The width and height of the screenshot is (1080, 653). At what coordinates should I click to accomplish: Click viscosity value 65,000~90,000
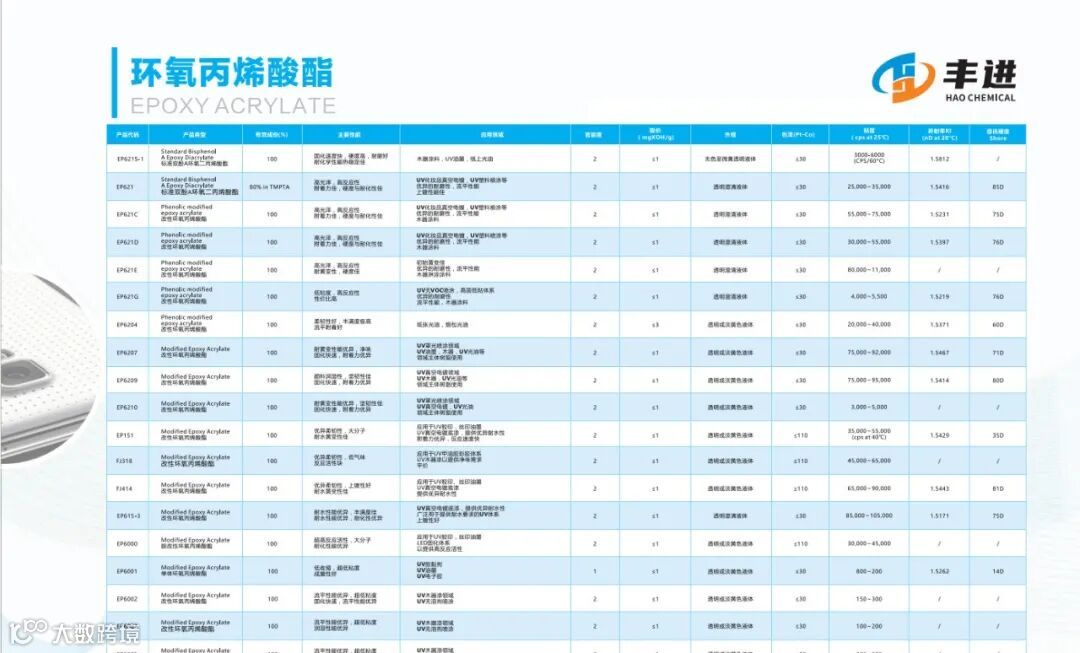pos(869,488)
